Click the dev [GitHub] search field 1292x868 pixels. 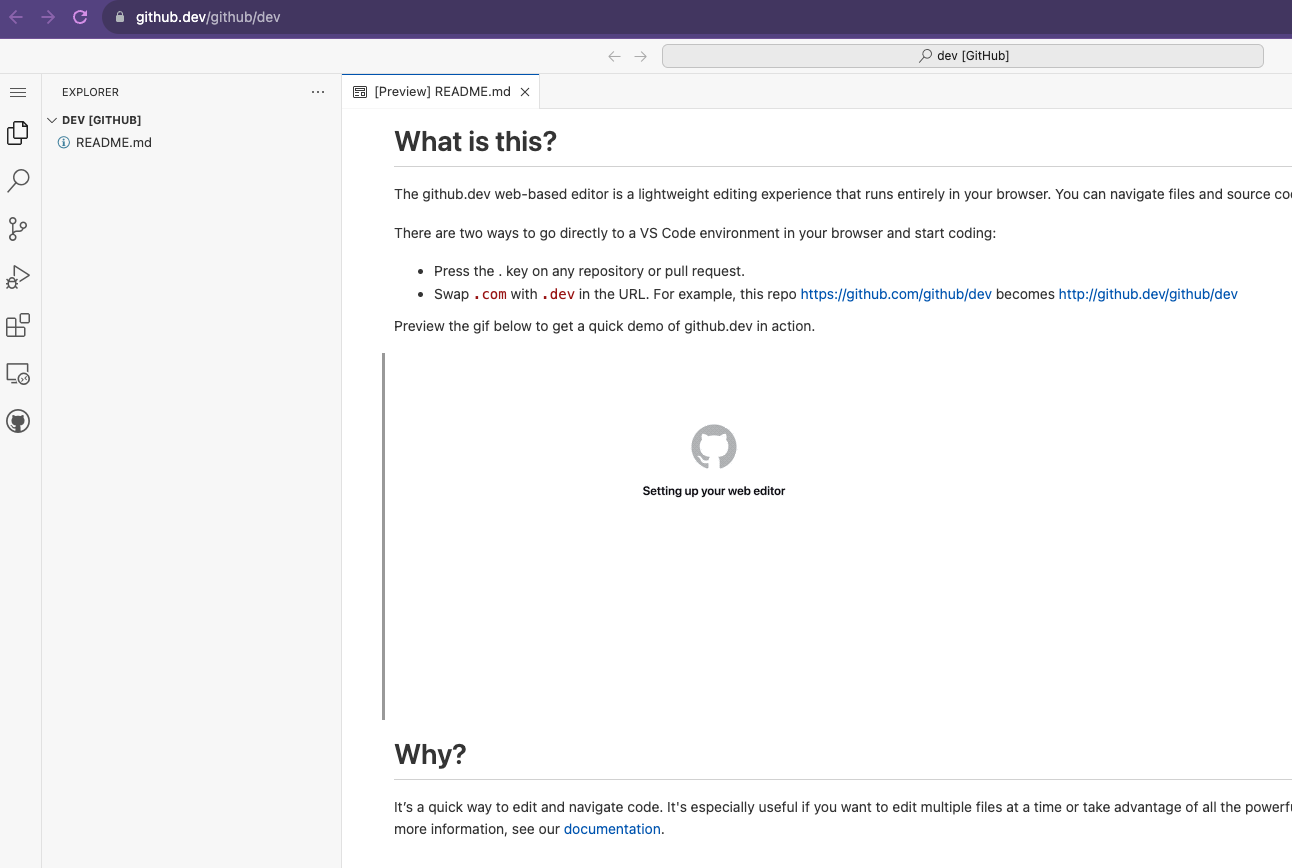pyautogui.click(x=963, y=55)
